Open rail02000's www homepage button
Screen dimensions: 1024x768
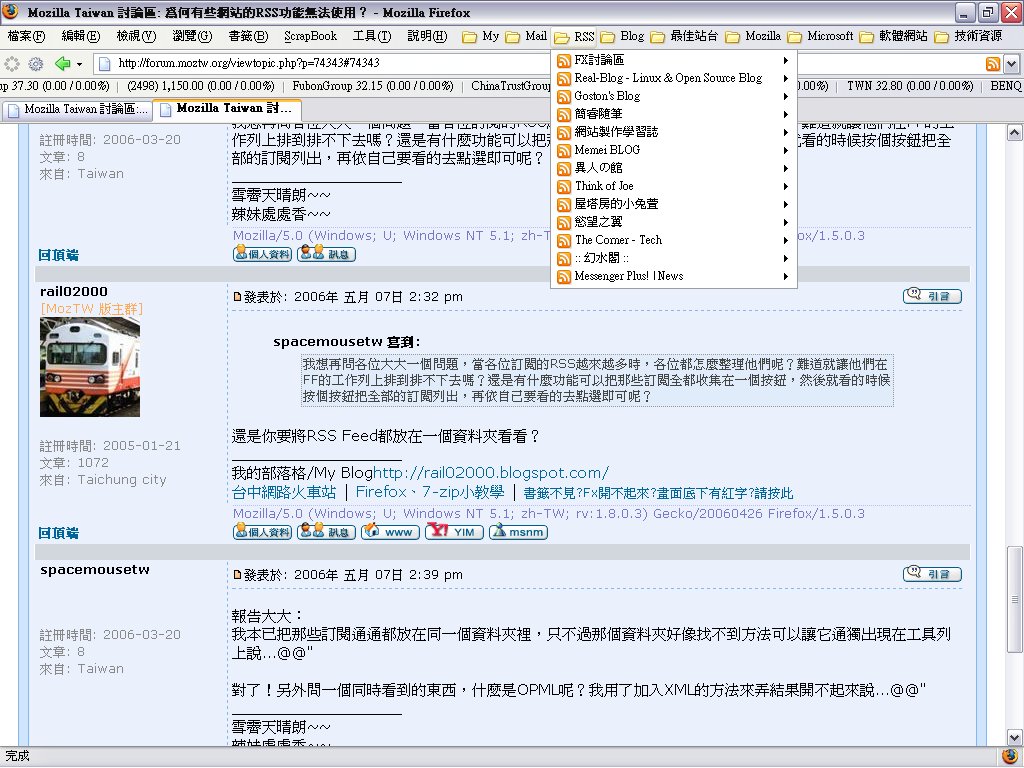pyautogui.click(x=389, y=532)
